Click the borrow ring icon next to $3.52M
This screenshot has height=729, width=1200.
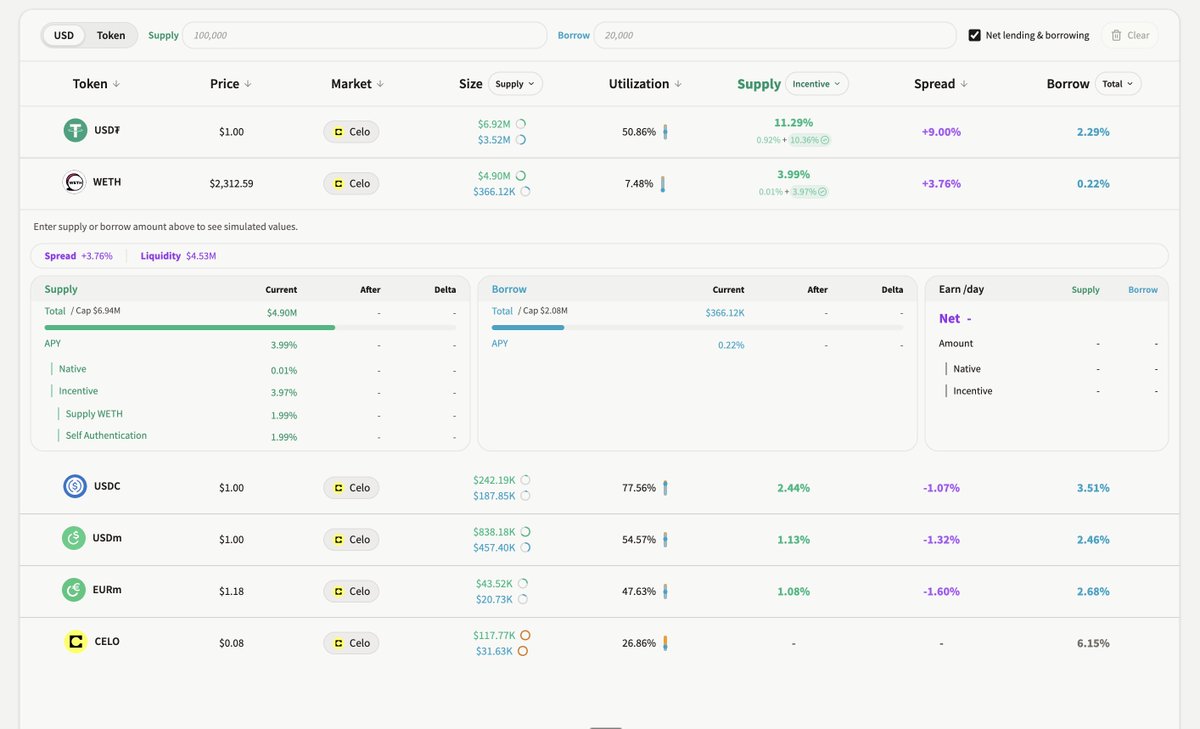(521, 140)
